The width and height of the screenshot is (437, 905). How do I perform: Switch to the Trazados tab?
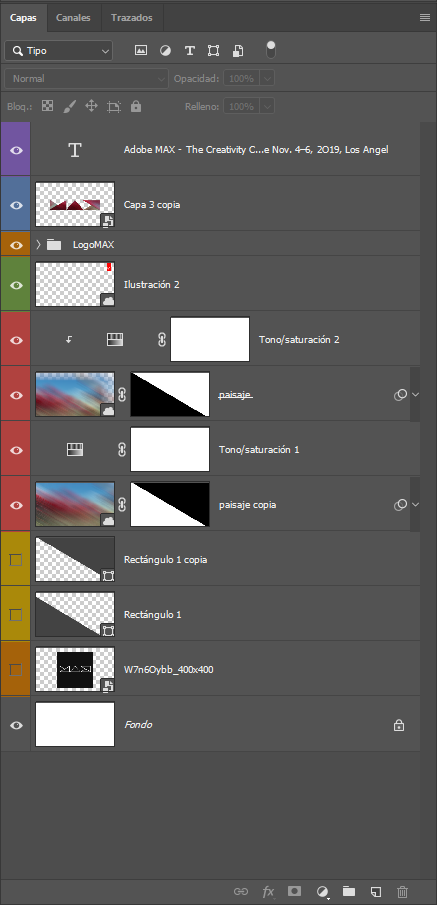[132, 18]
